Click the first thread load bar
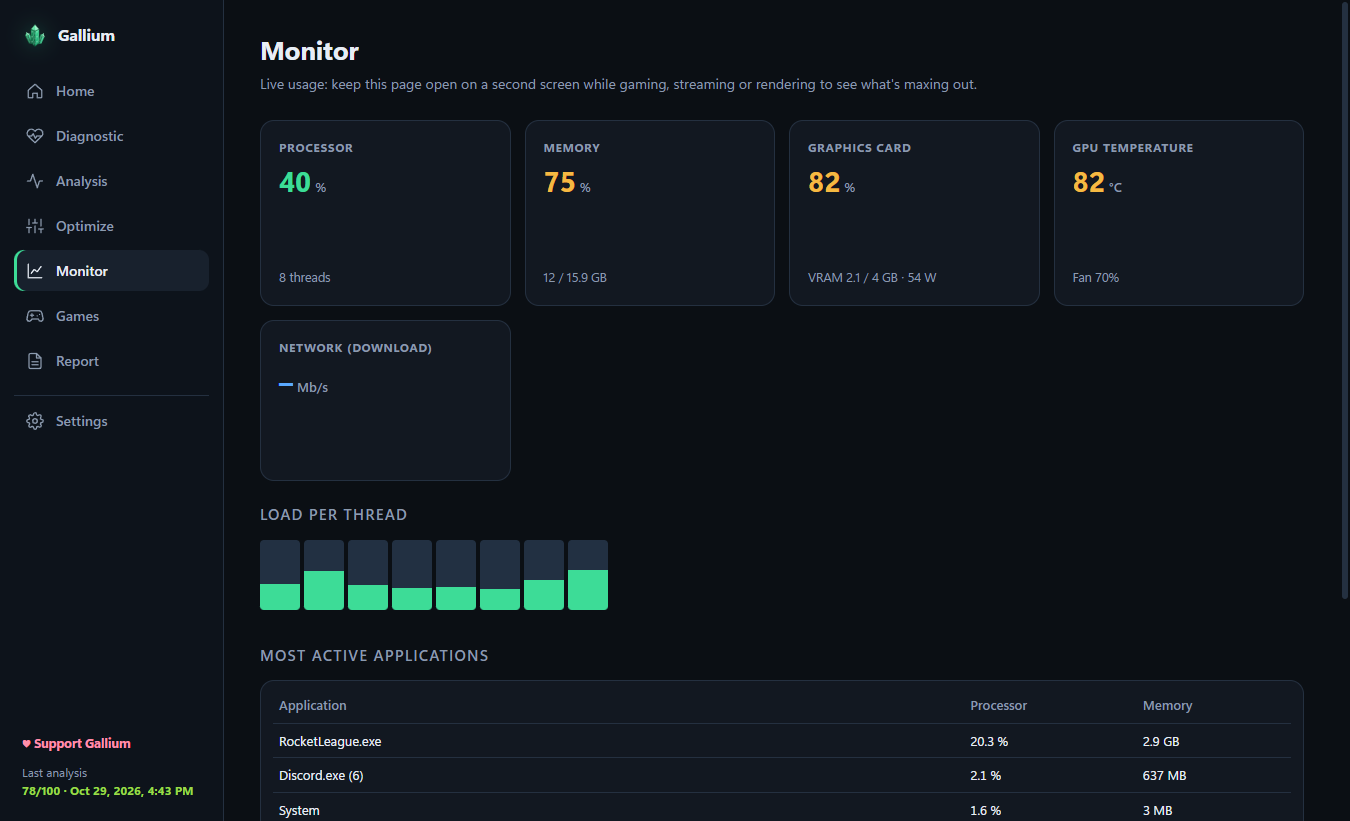This screenshot has height=821, width=1350. pyautogui.click(x=280, y=575)
